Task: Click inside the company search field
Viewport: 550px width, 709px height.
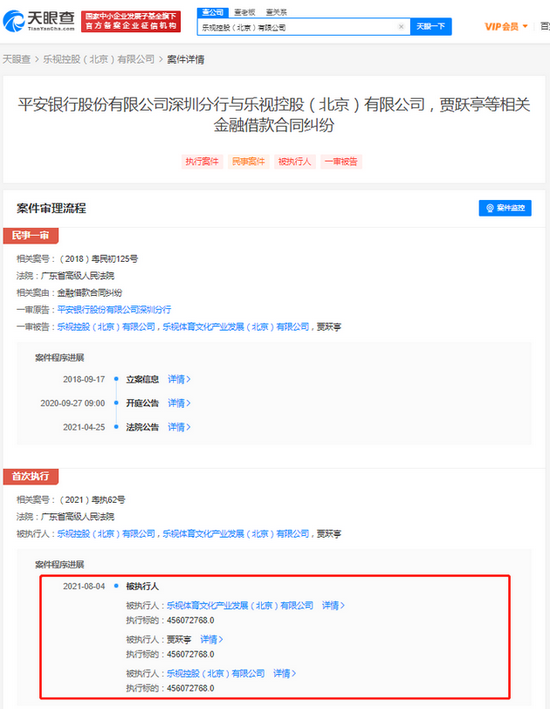Action: [298, 27]
